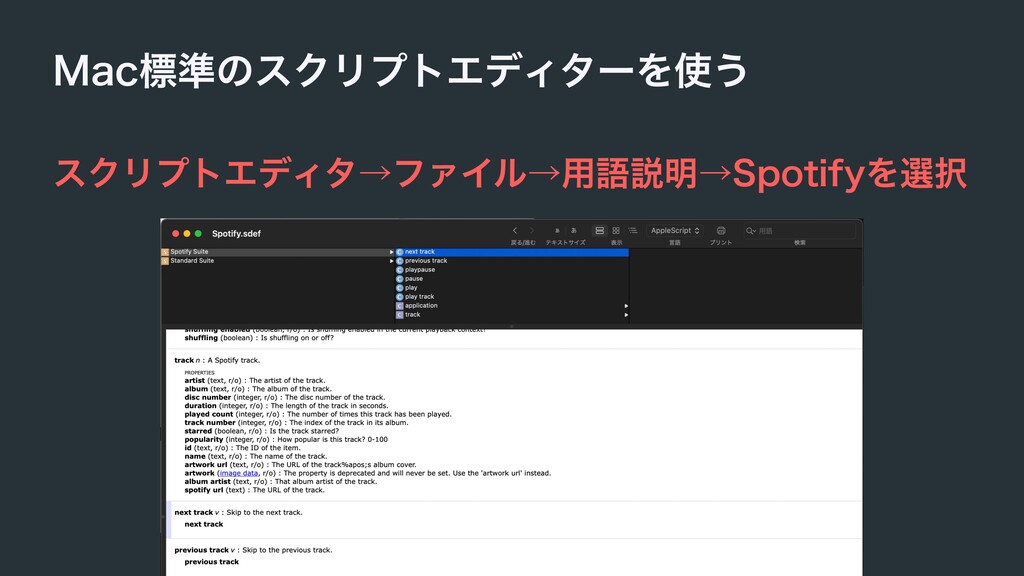
Task: Click 'previous track v : Skip to the previous track.'
Action: tap(253, 550)
